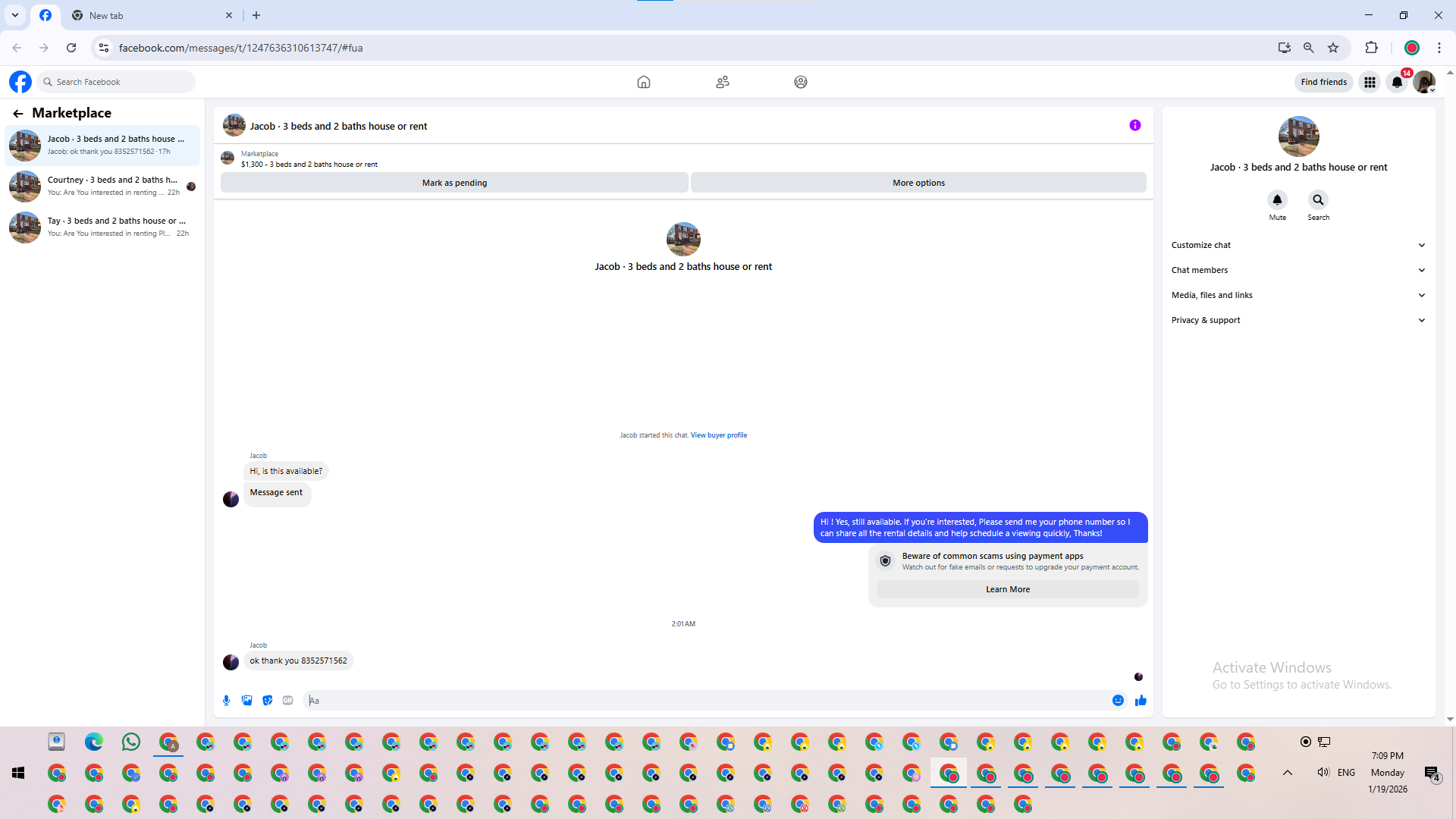Click the voice clip microphone icon
The width and height of the screenshot is (1456, 819).
(226, 701)
